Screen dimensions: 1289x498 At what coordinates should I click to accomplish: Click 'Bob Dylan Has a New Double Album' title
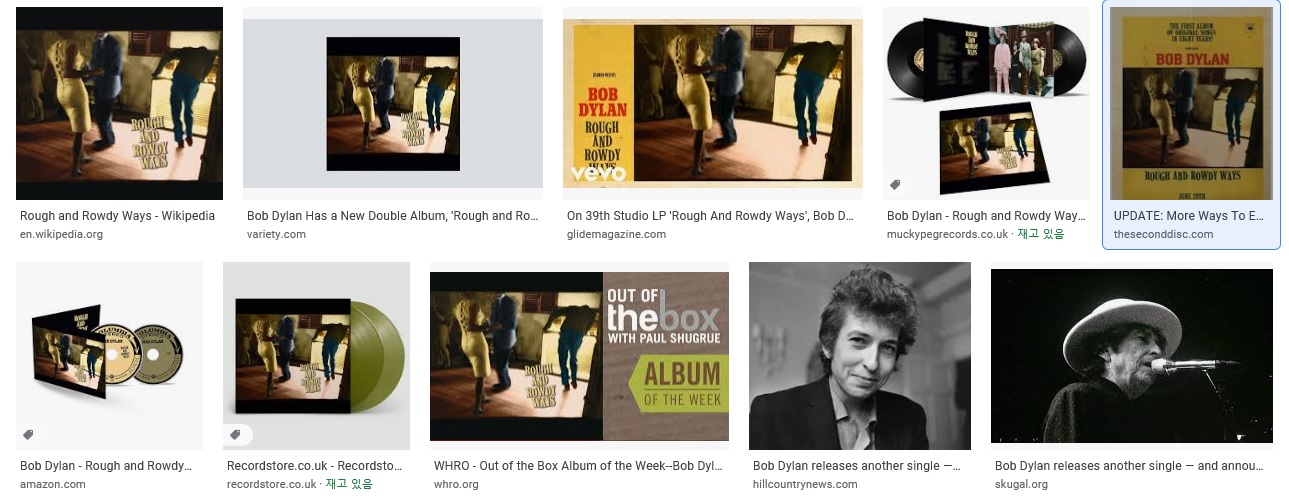tap(393, 216)
